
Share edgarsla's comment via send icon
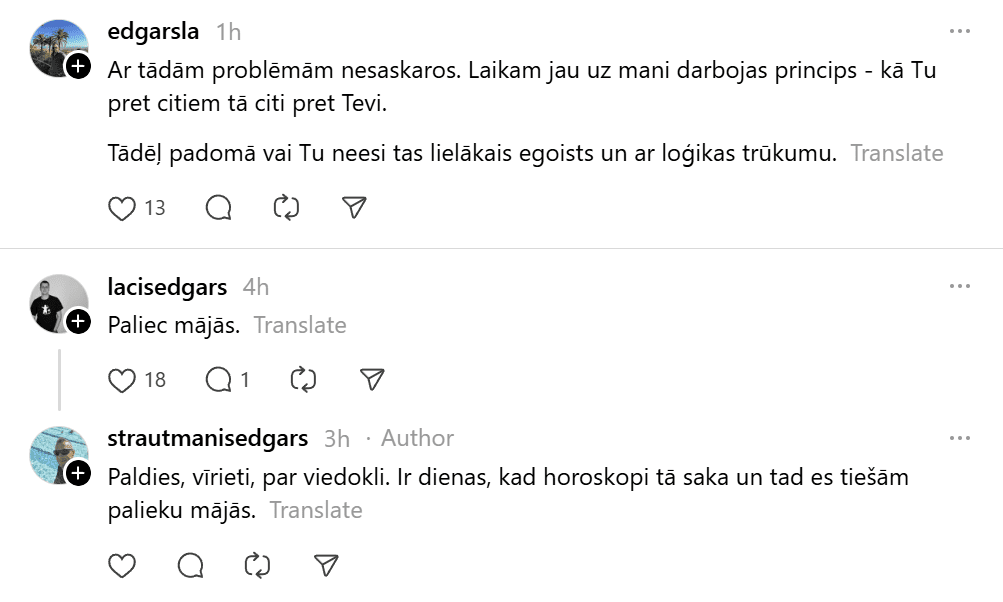(x=353, y=208)
